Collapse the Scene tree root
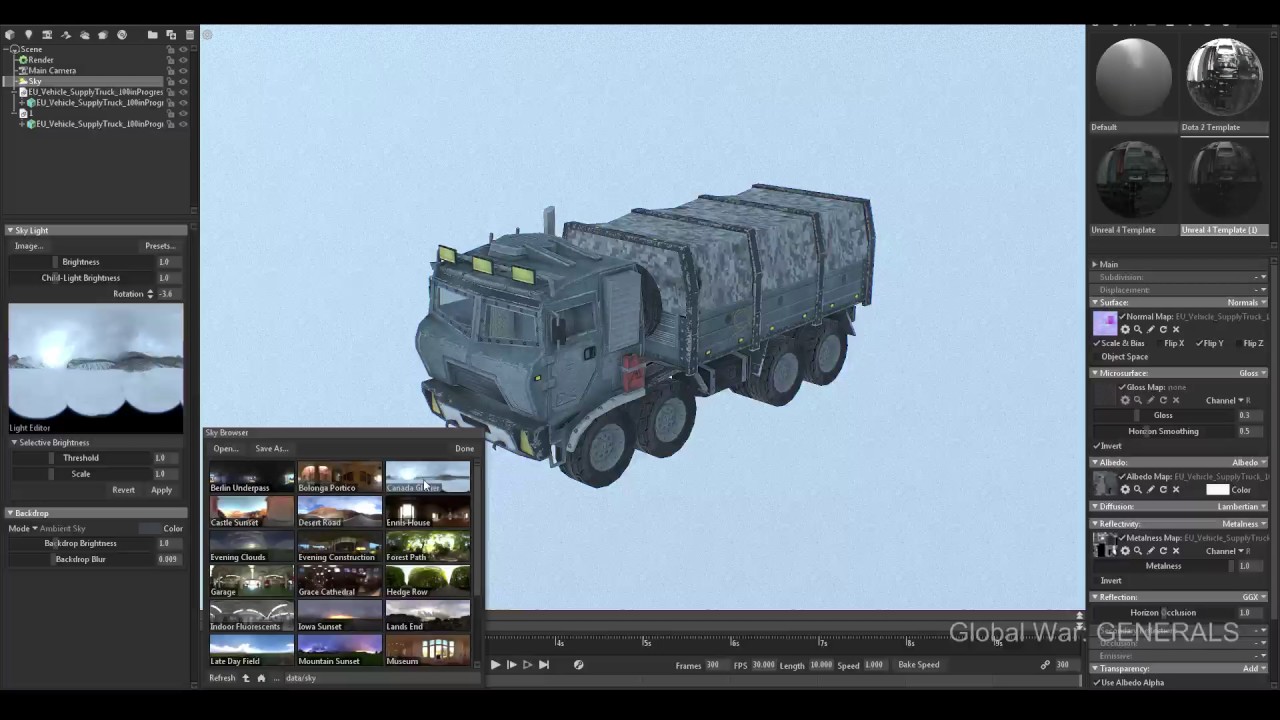This screenshot has height=720, width=1280. [6, 49]
